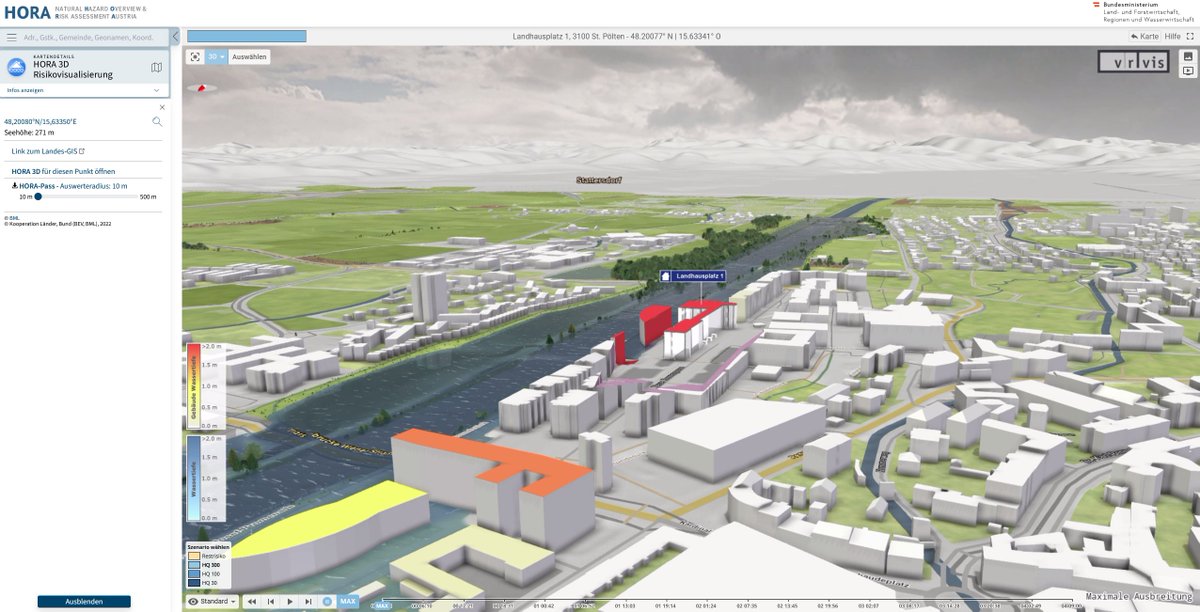This screenshot has width=1200, height=612.
Task: Click the skip-to-start playback button
Action: click(271, 602)
